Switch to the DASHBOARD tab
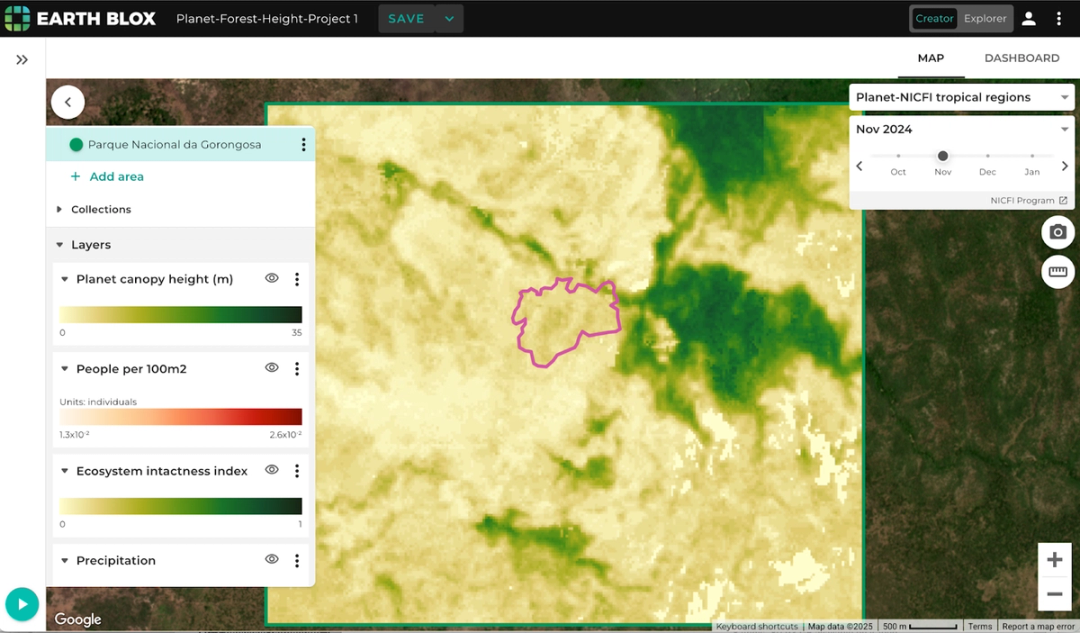Viewport: 1080px width, 633px height. pyautogui.click(x=1021, y=57)
